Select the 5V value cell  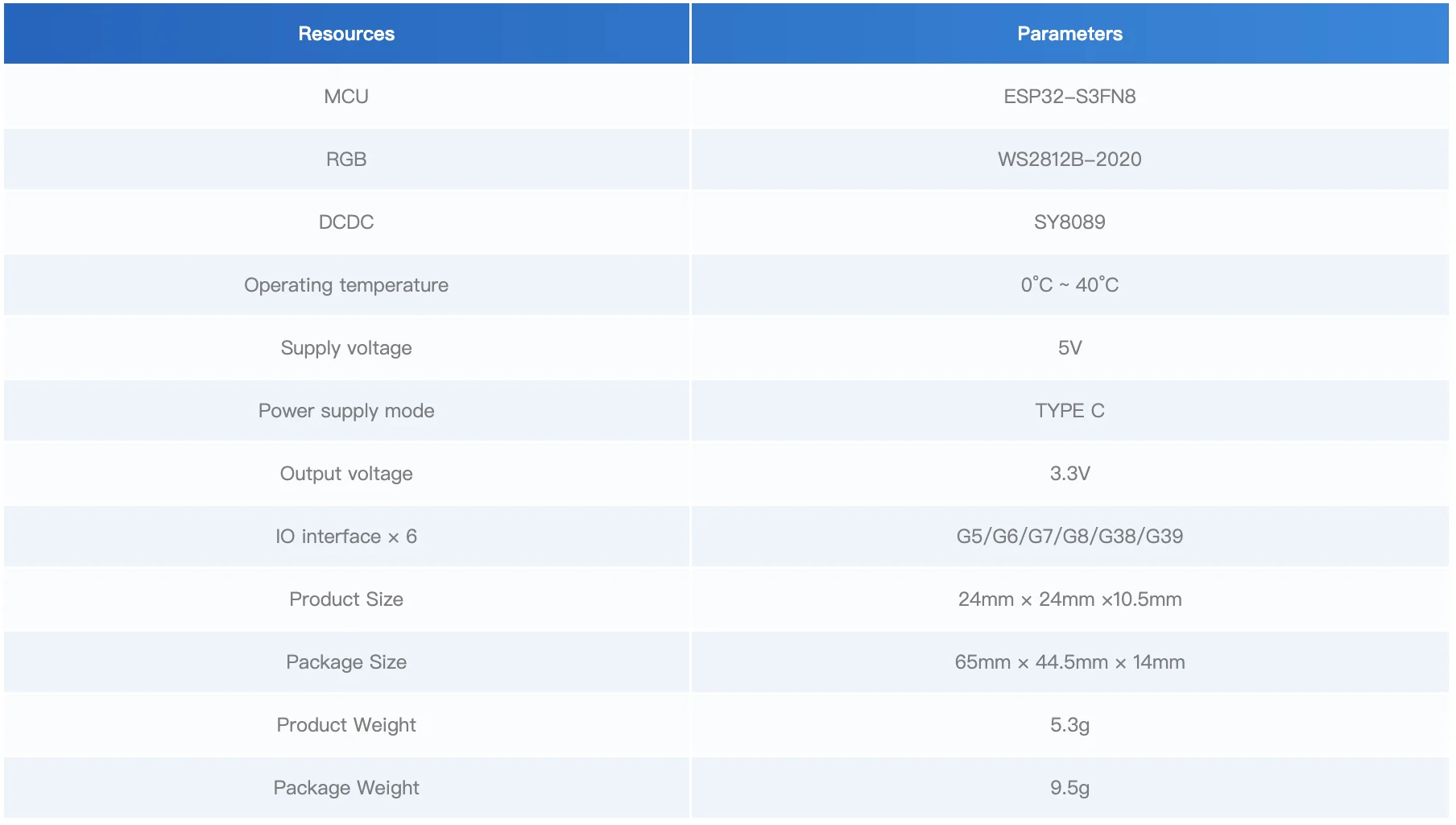pyautogui.click(x=1069, y=348)
